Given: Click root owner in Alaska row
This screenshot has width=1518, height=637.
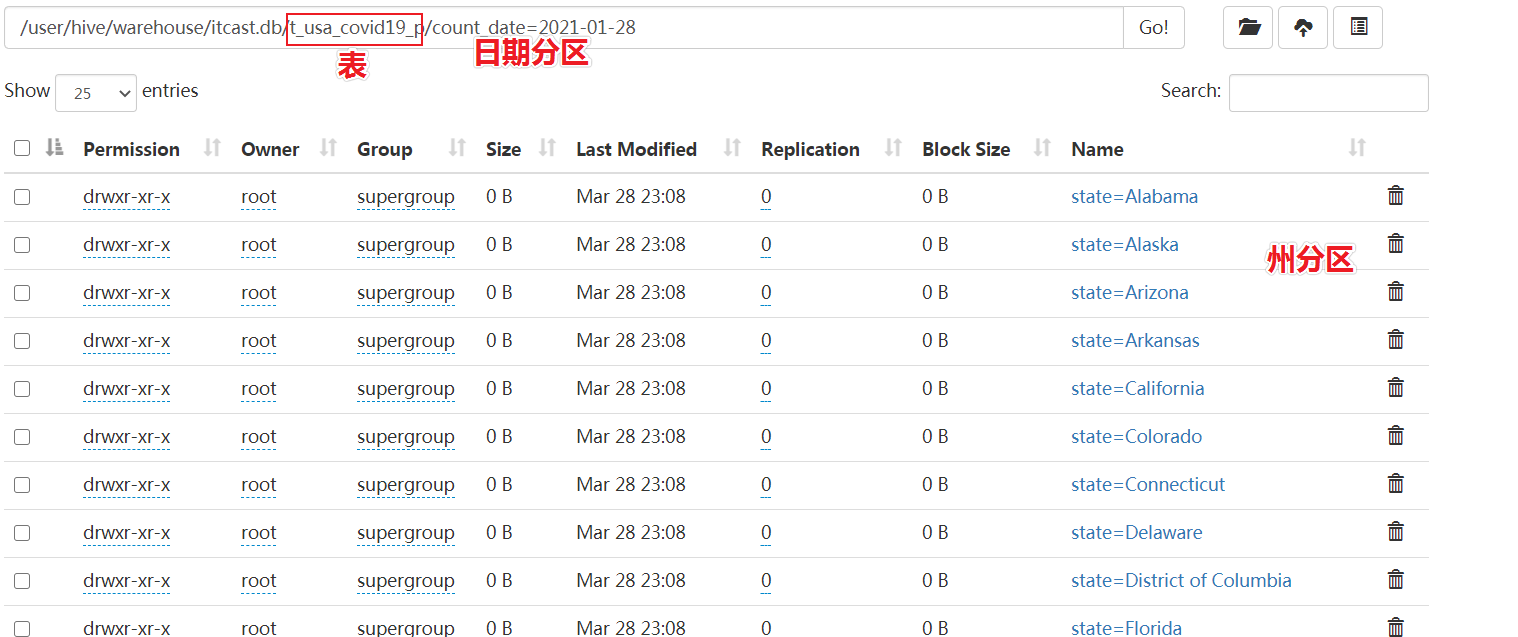Looking at the screenshot, I should (x=259, y=244).
